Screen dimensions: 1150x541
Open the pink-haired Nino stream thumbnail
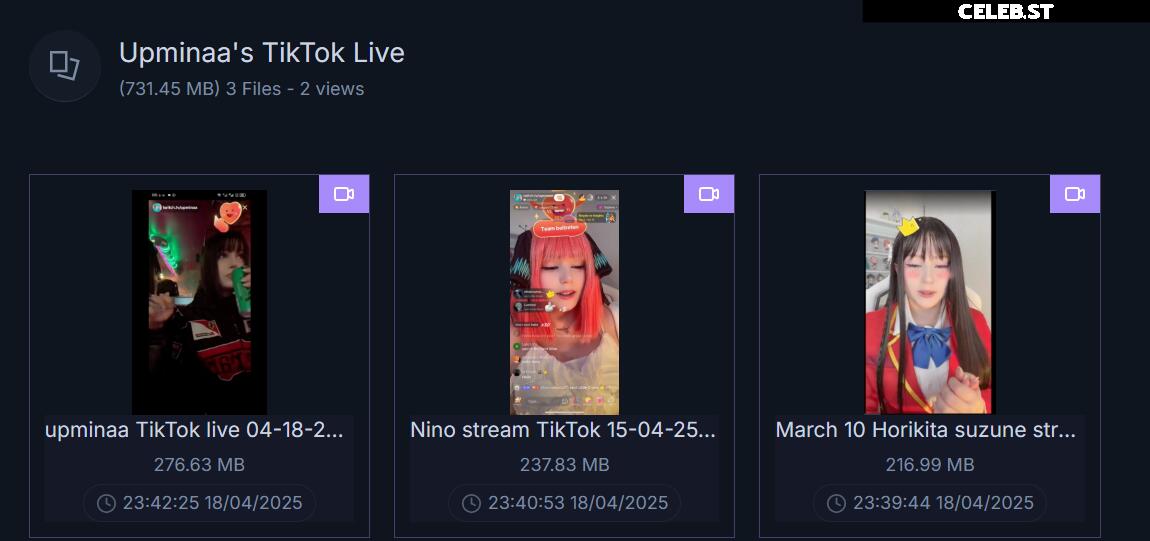565,302
